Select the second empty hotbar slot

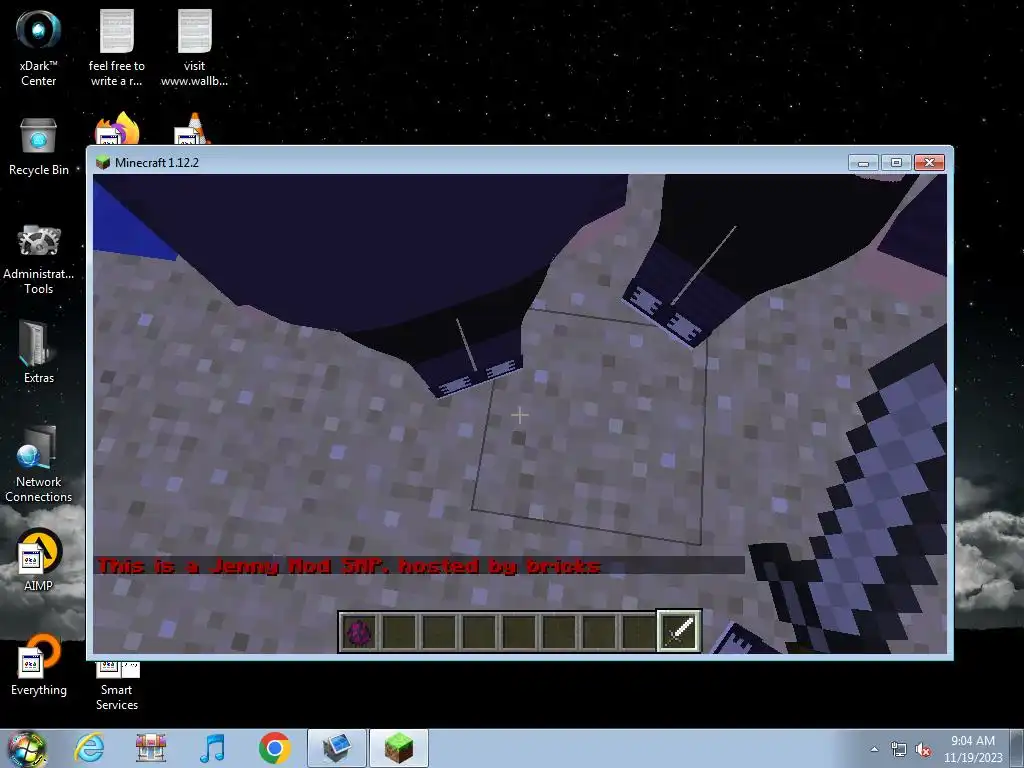point(439,632)
